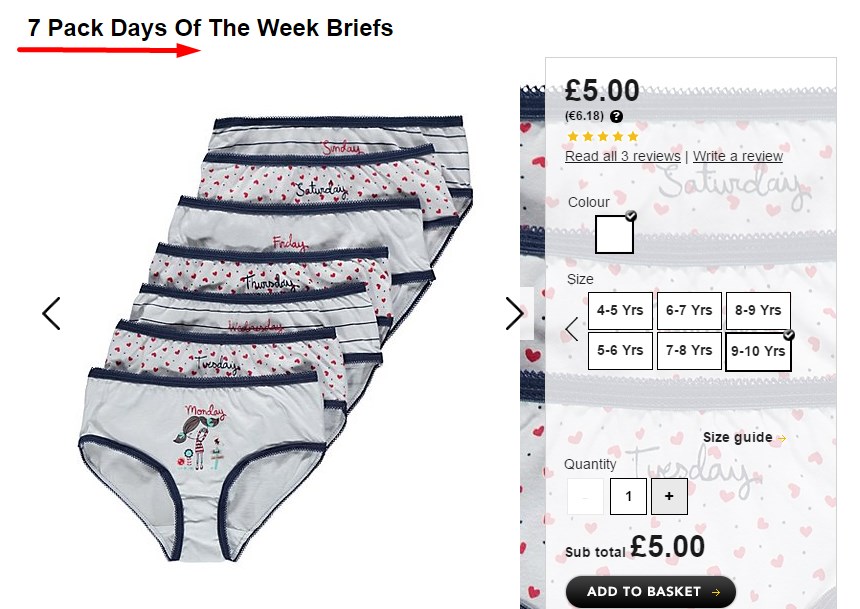Click the size list left chevron
The image size is (860, 609).
[572, 329]
